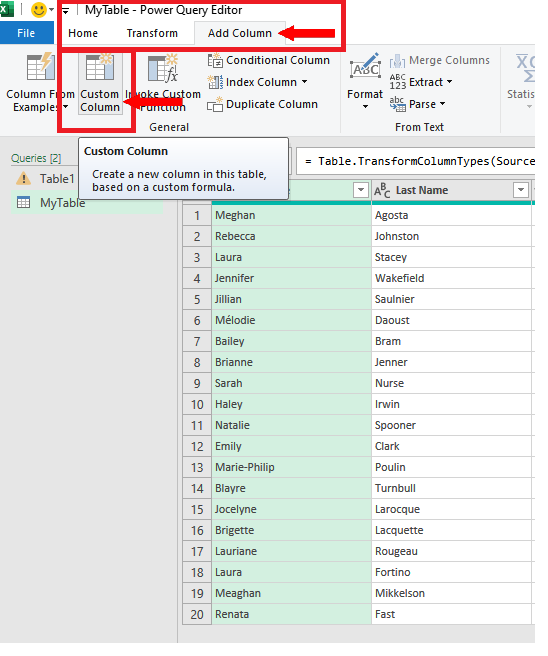Expand the Extract dropdown arrow
This screenshot has height=656, width=548.
tap(449, 82)
